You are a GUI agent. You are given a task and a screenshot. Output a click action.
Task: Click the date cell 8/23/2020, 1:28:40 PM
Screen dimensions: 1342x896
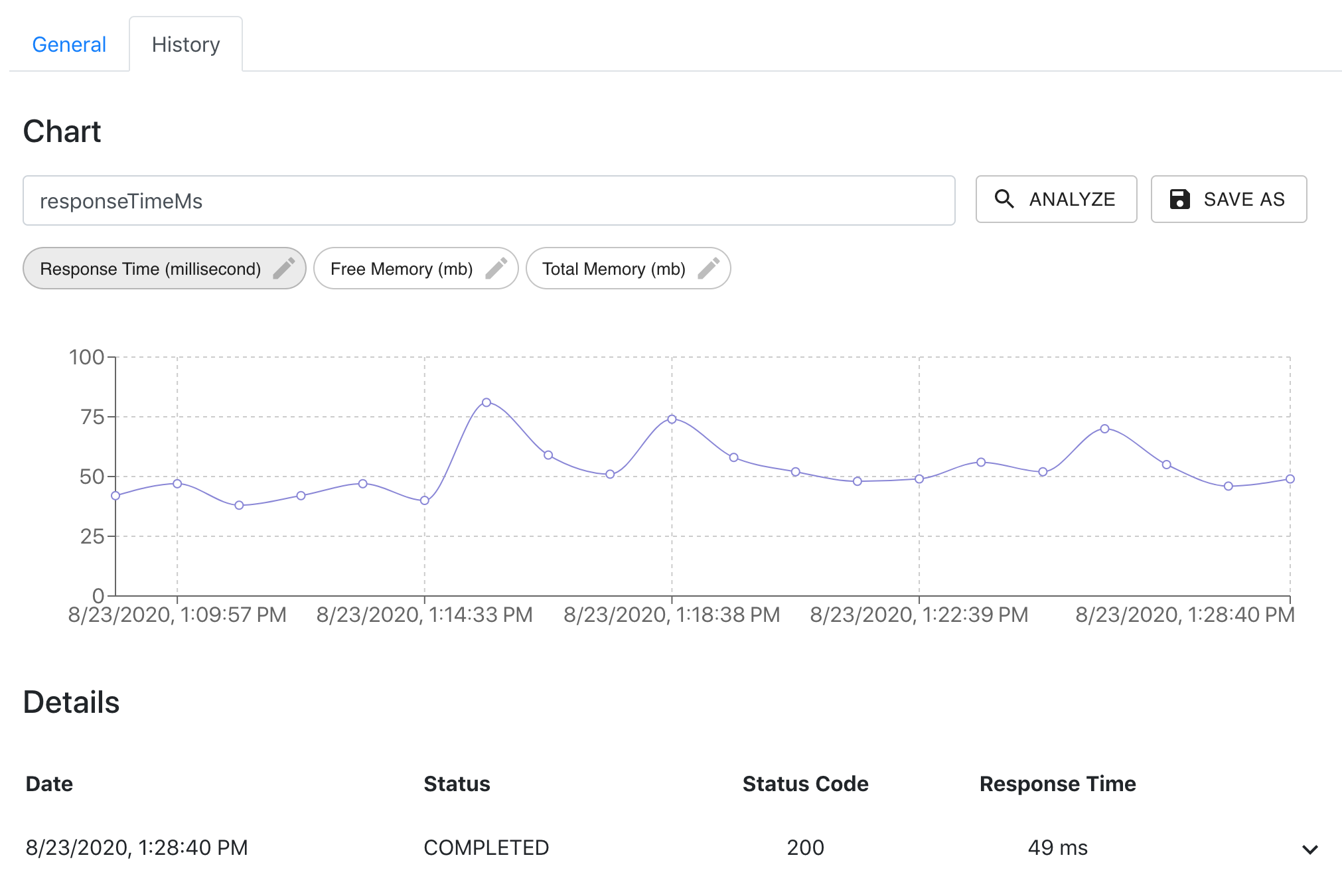click(137, 848)
